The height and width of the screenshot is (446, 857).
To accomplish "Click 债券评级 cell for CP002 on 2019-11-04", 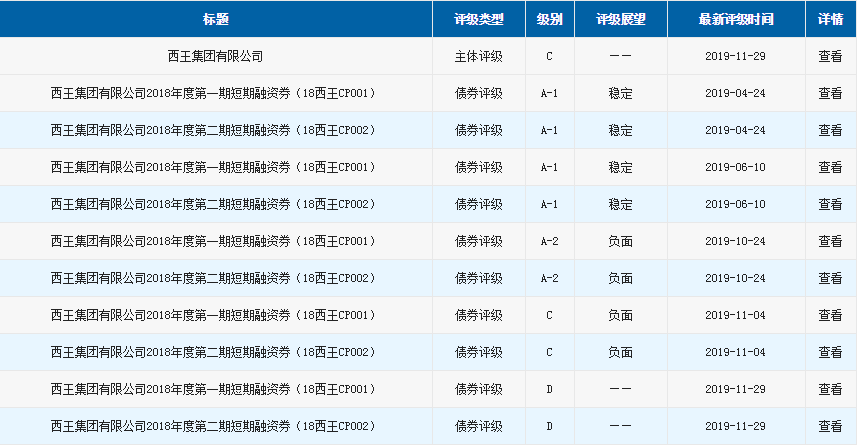I will pyautogui.click(x=479, y=352).
